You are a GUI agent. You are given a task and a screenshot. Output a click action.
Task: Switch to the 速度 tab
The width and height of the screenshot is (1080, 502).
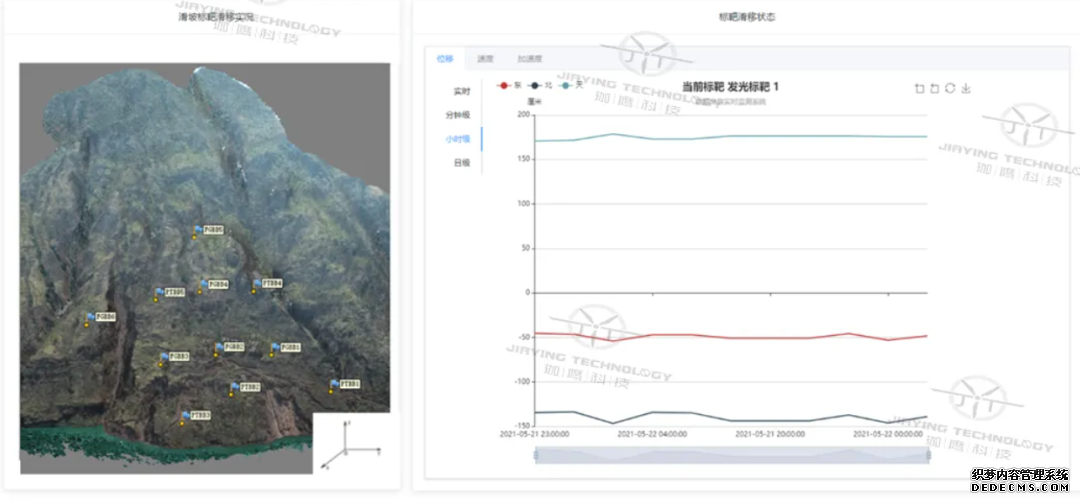[485, 58]
